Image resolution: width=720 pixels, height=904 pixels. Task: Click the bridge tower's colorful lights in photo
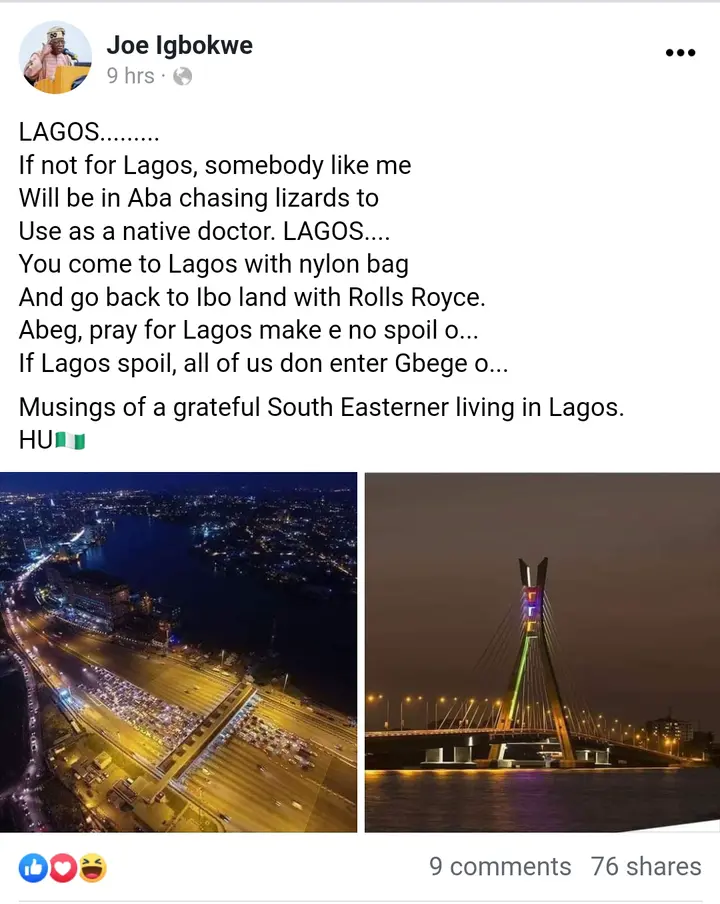pos(531,610)
